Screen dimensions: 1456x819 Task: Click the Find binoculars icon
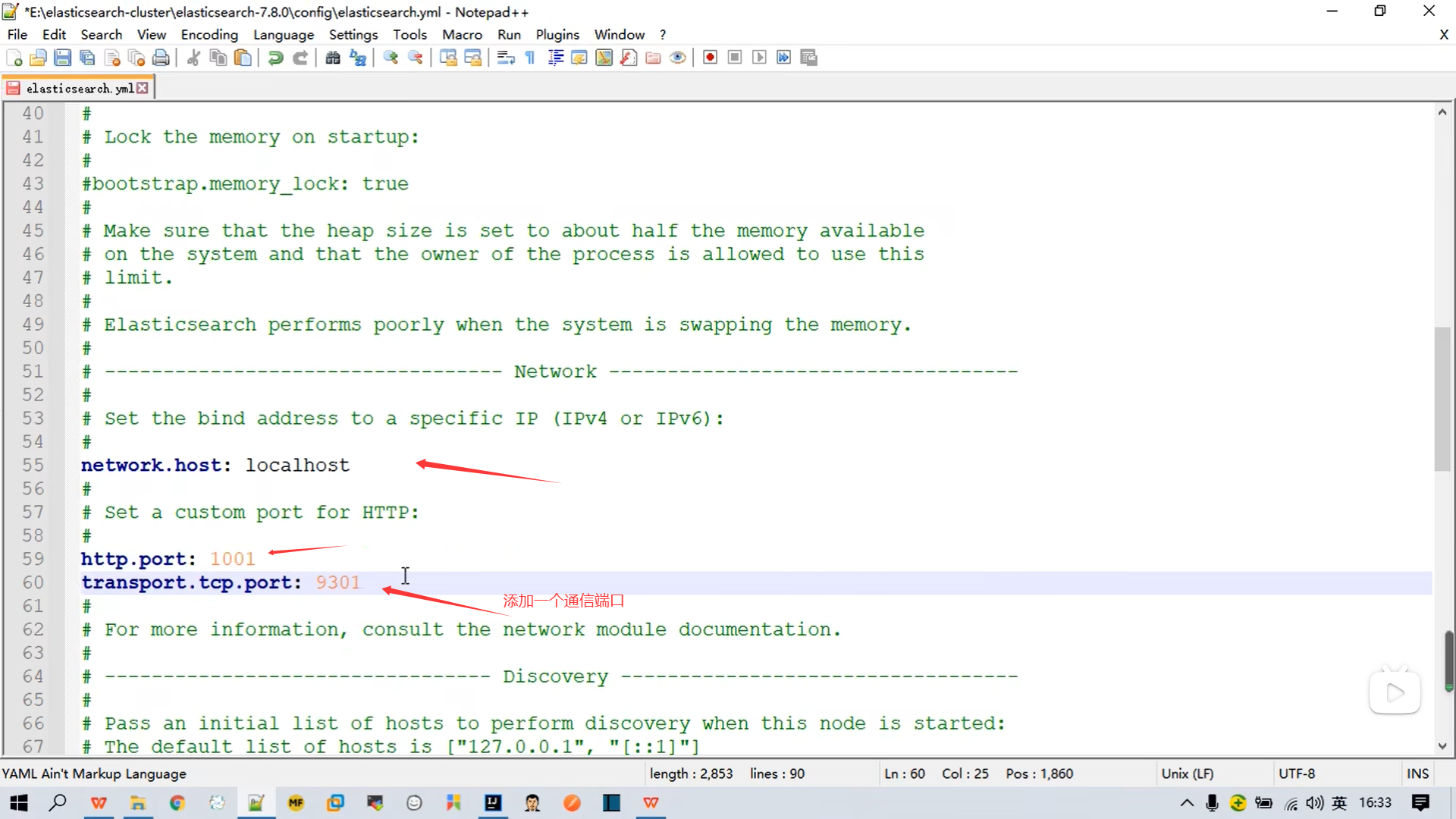pos(332,58)
